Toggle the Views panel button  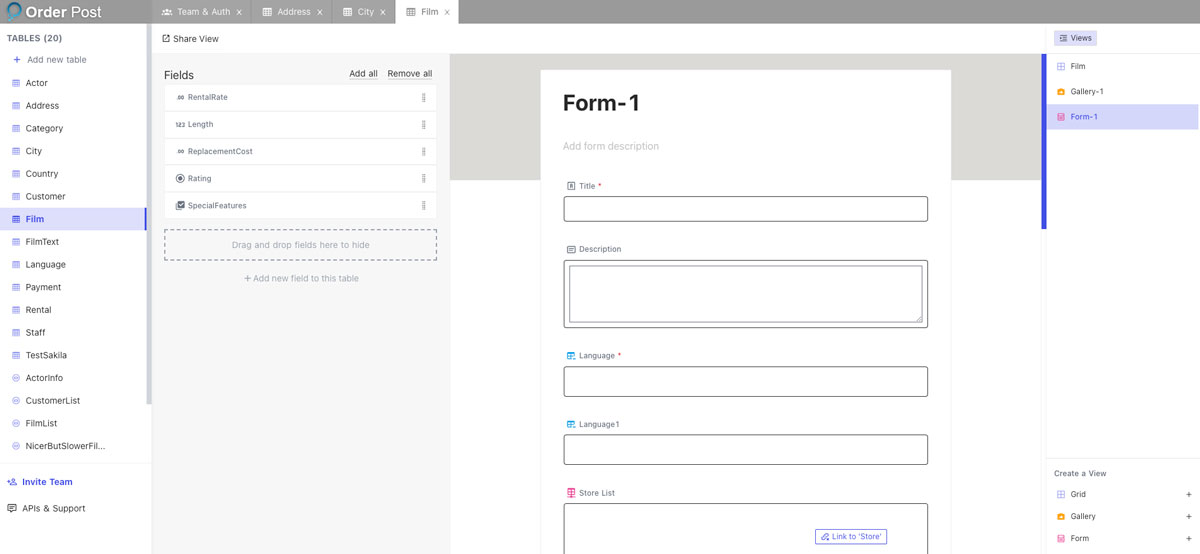[1075, 38]
